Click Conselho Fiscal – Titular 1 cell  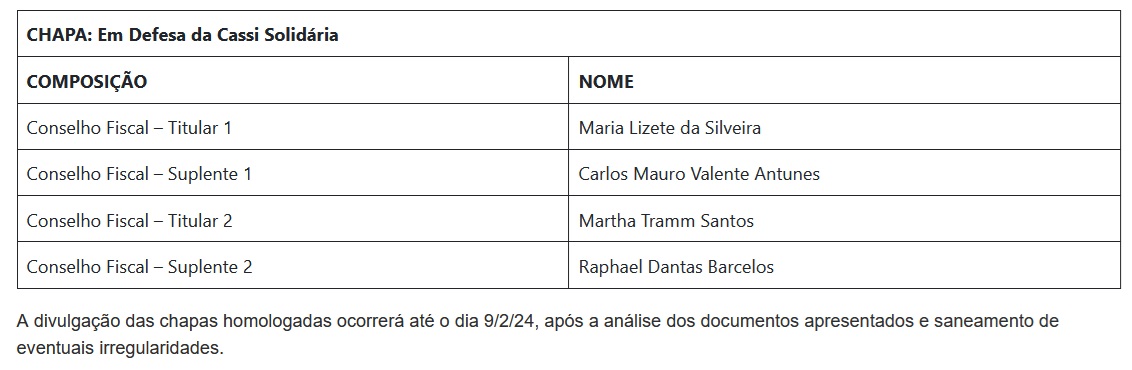tap(293, 127)
